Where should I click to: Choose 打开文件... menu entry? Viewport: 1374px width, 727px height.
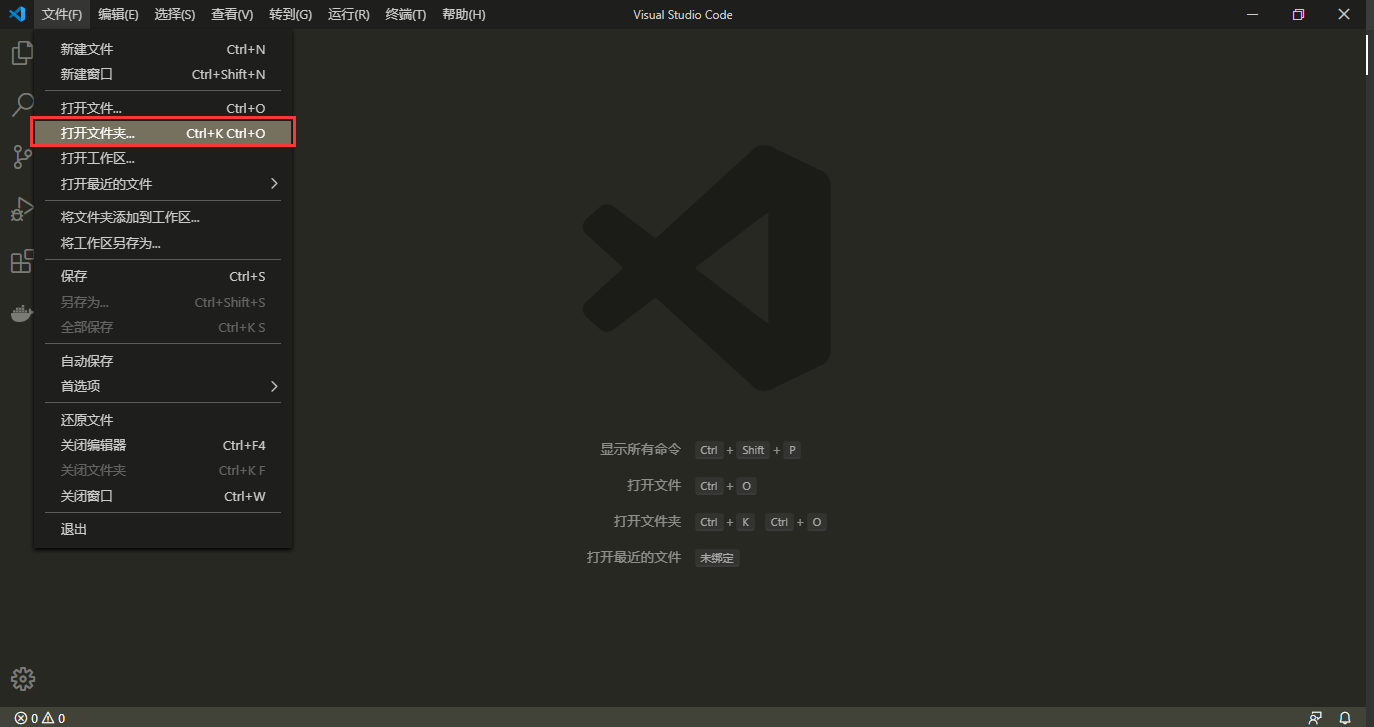point(163,108)
